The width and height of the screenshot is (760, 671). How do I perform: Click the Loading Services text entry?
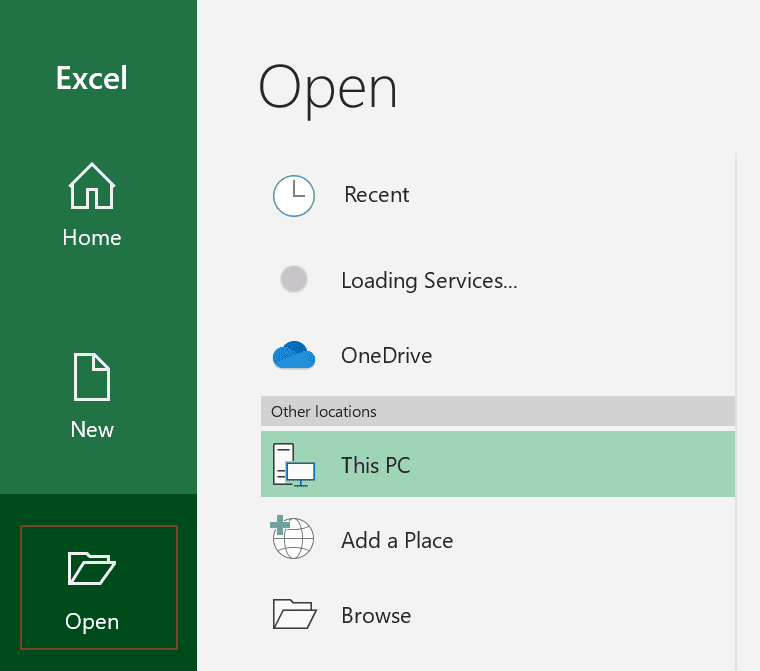click(429, 281)
